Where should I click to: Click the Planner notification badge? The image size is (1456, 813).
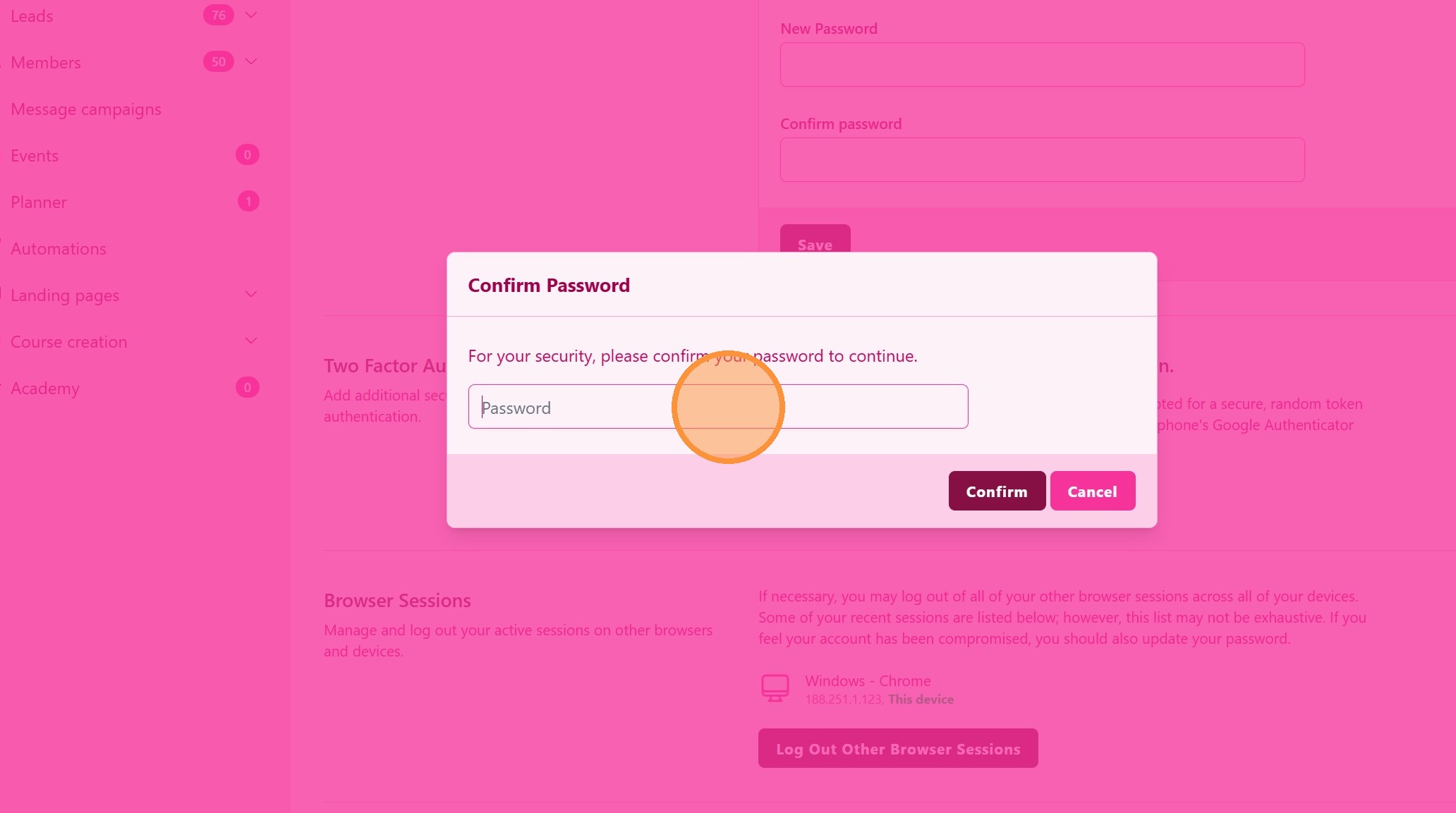[x=248, y=202]
